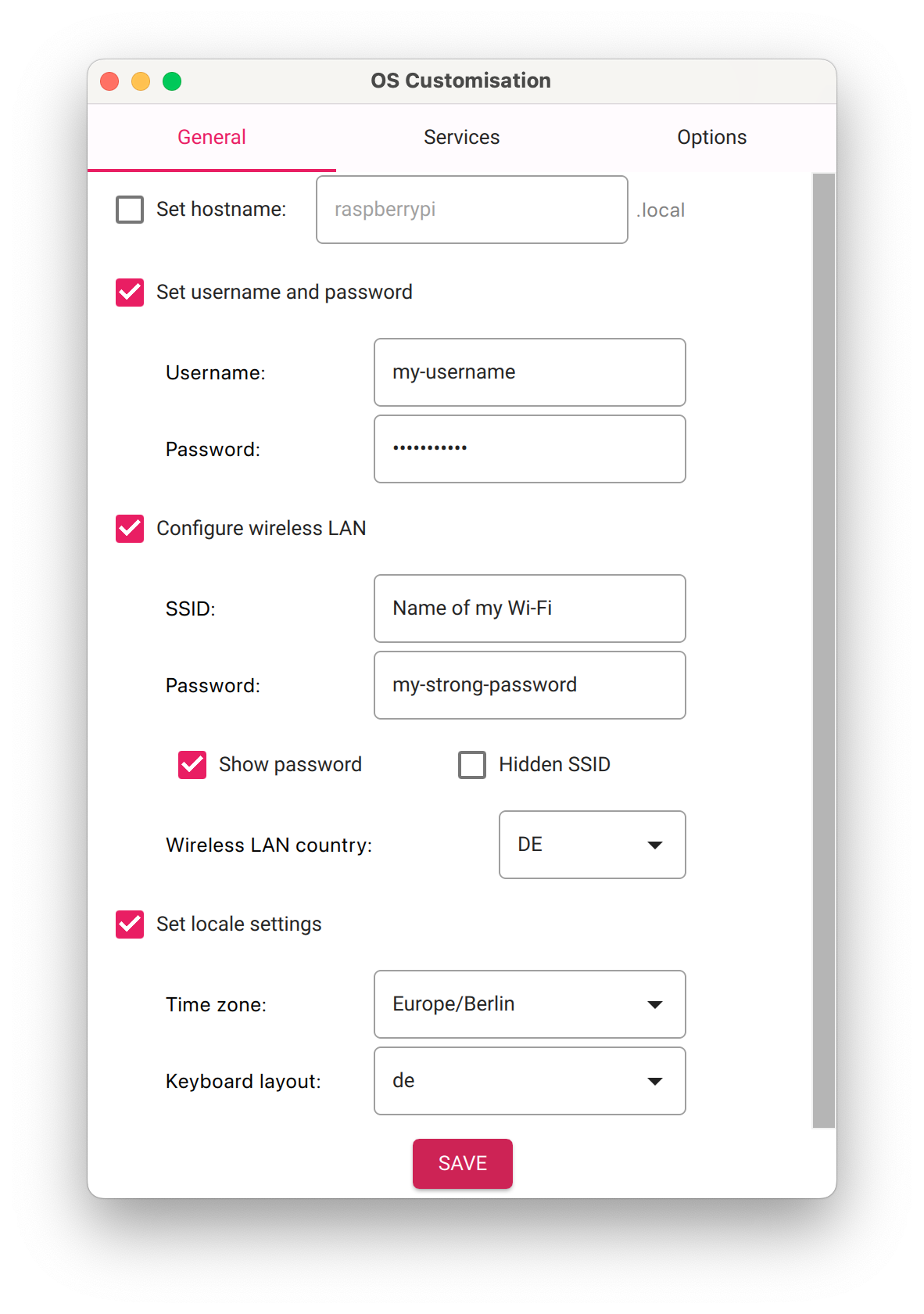Click into the Username text field
The height and width of the screenshot is (1314, 924).
coord(530,372)
